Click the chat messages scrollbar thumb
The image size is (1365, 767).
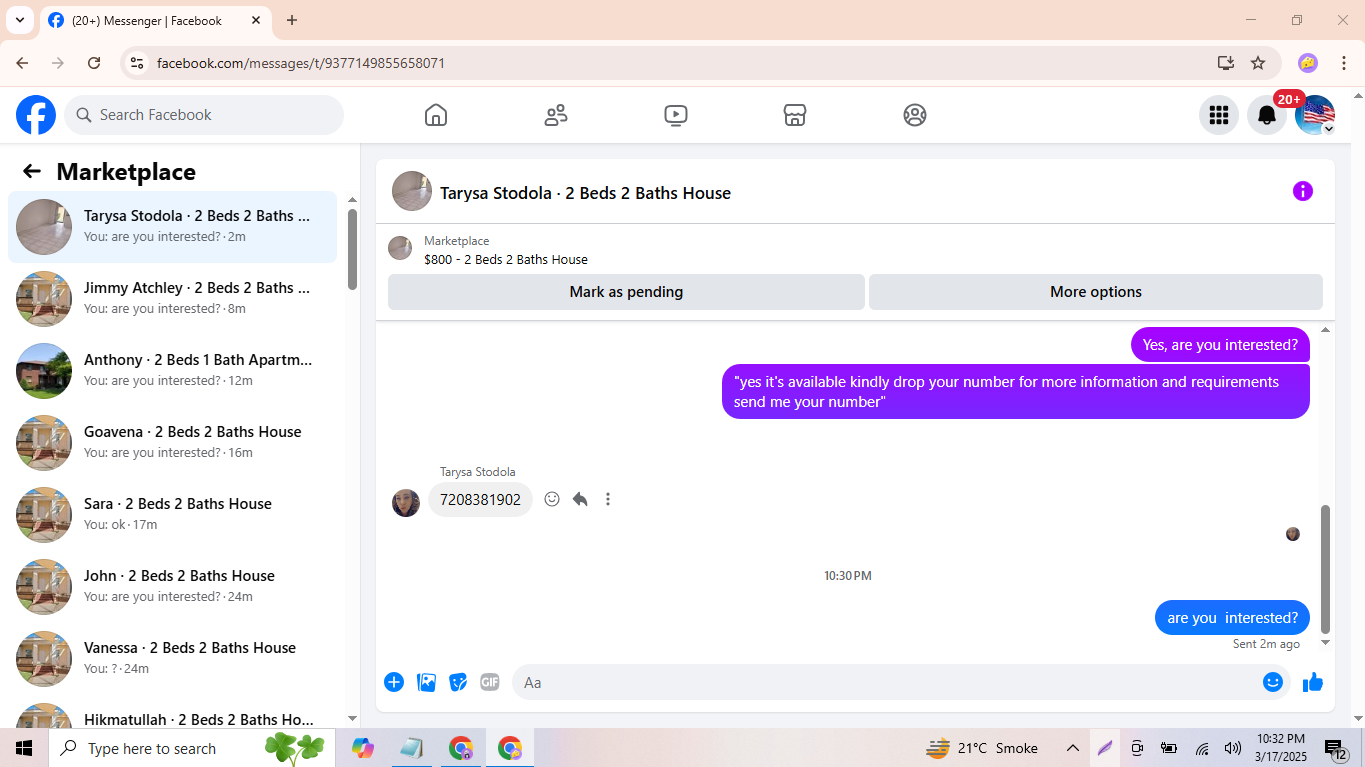[x=1326, y=569]
